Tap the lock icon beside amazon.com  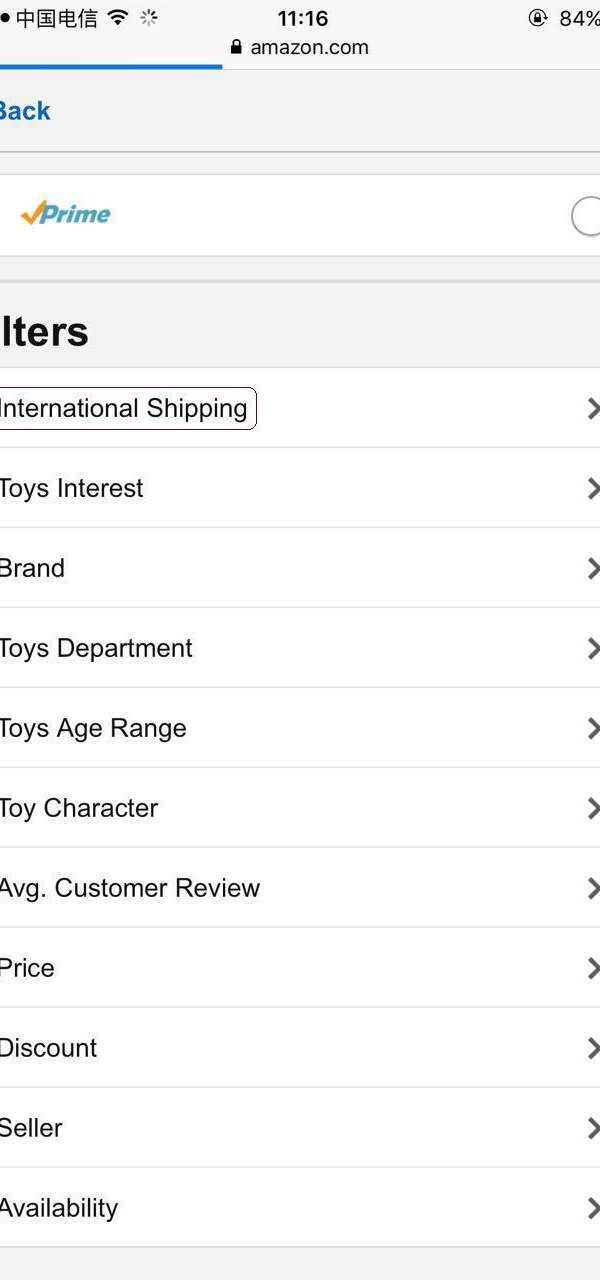click(x=236, y=47)
